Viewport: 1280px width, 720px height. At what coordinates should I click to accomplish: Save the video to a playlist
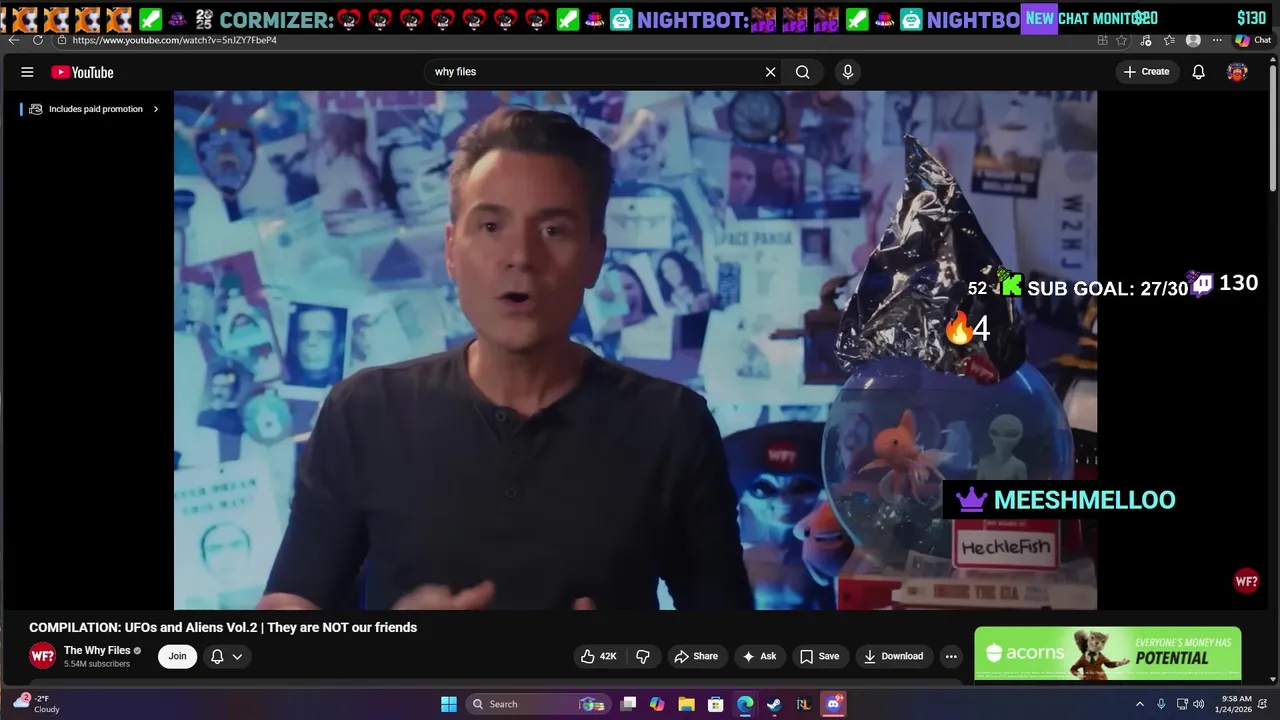pyautogui.click(x=819, y=656)
